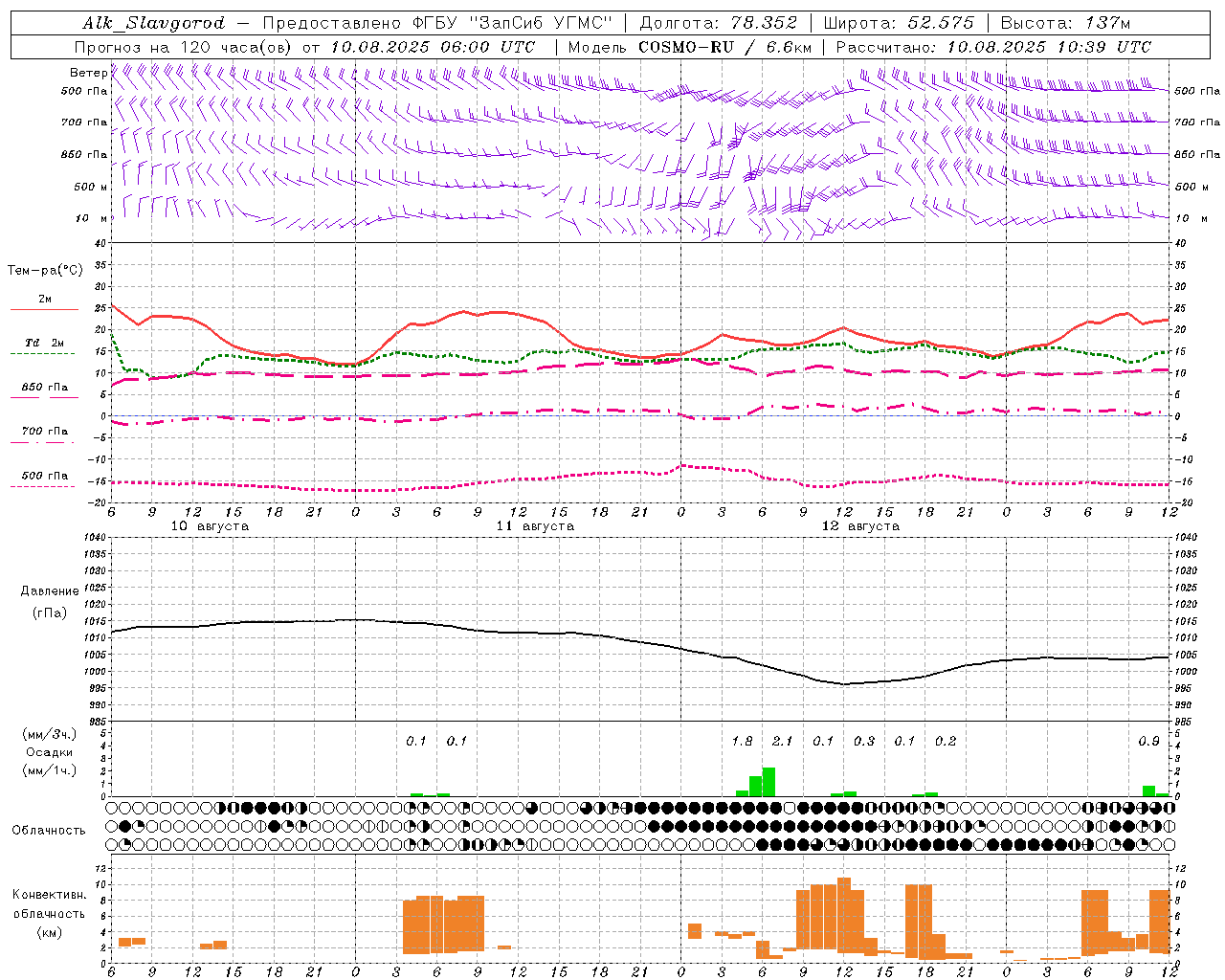Click the 'Давление' pressure label
The width and height of the screenshot is (1225, 980).
(x=49, y=591)
